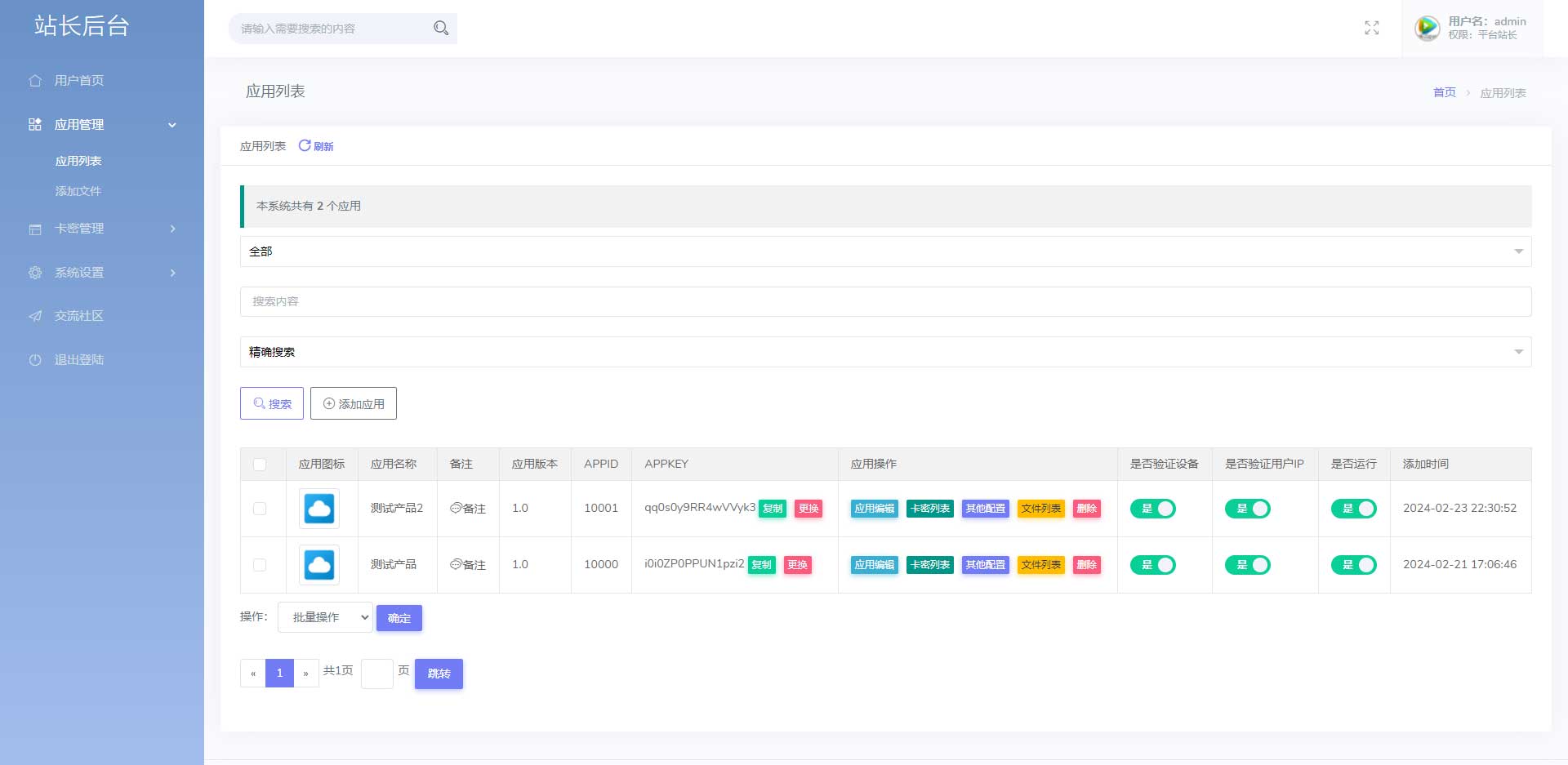The width and height of the screenshot is (1568, 765).
Task: Click the 跳转 page jump button
Action: point(439,674)
